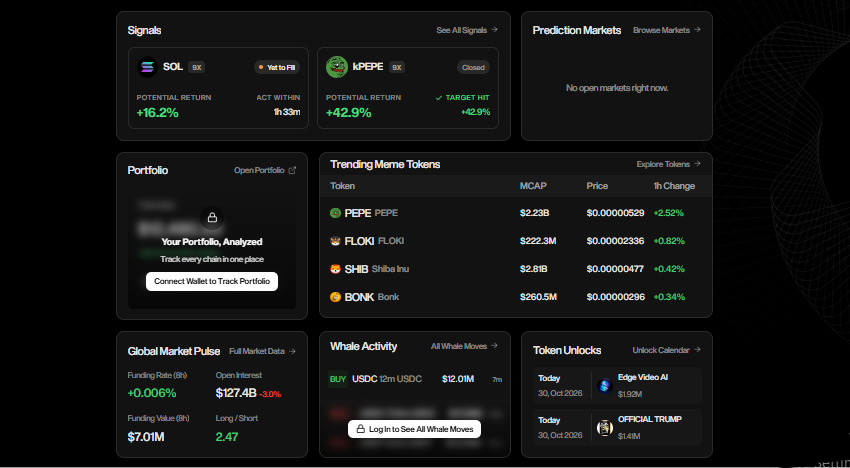Viewport: 850px width, 468px height.
Task: Click the 9X leverage badge on SOL
Action: (x=196, y=67)
